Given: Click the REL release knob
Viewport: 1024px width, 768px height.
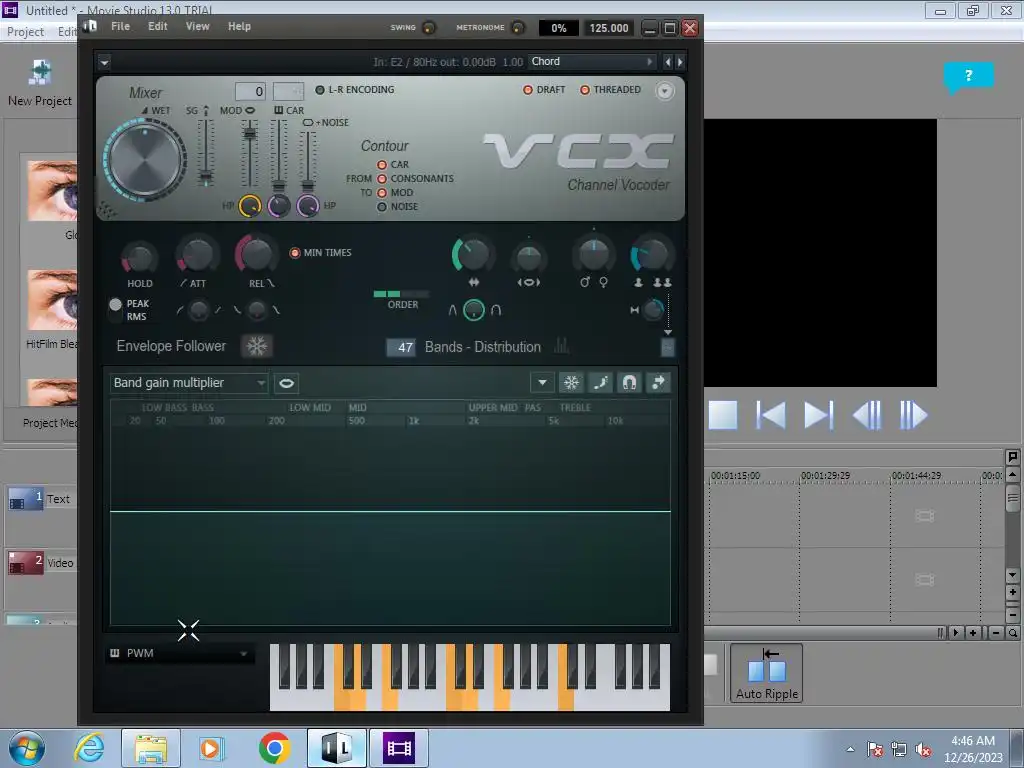Looking at the screenshot, I should [x=255, y=254].
